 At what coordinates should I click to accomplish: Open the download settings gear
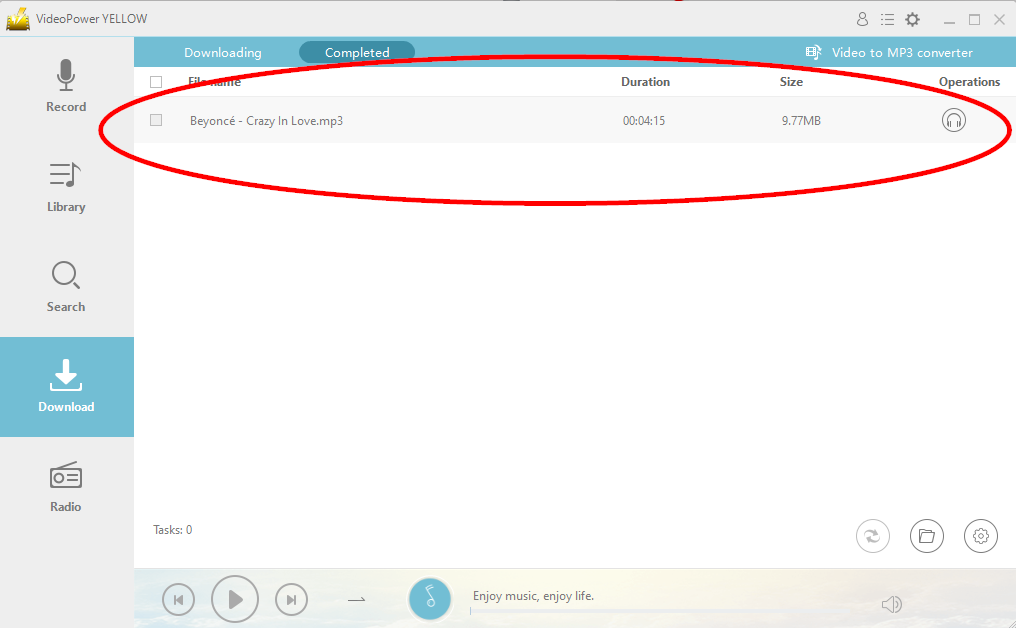tap(980, 536)
